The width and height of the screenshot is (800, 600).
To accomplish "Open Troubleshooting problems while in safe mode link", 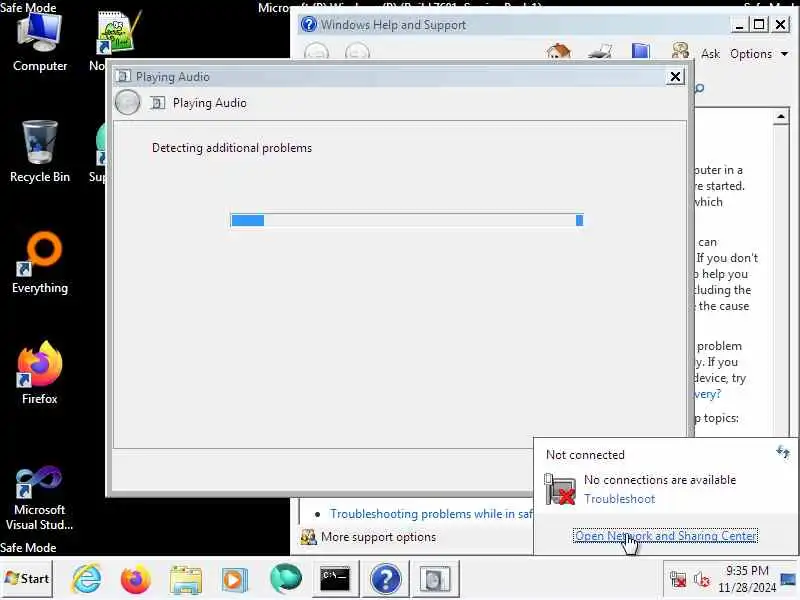I will tap(431, 514).
